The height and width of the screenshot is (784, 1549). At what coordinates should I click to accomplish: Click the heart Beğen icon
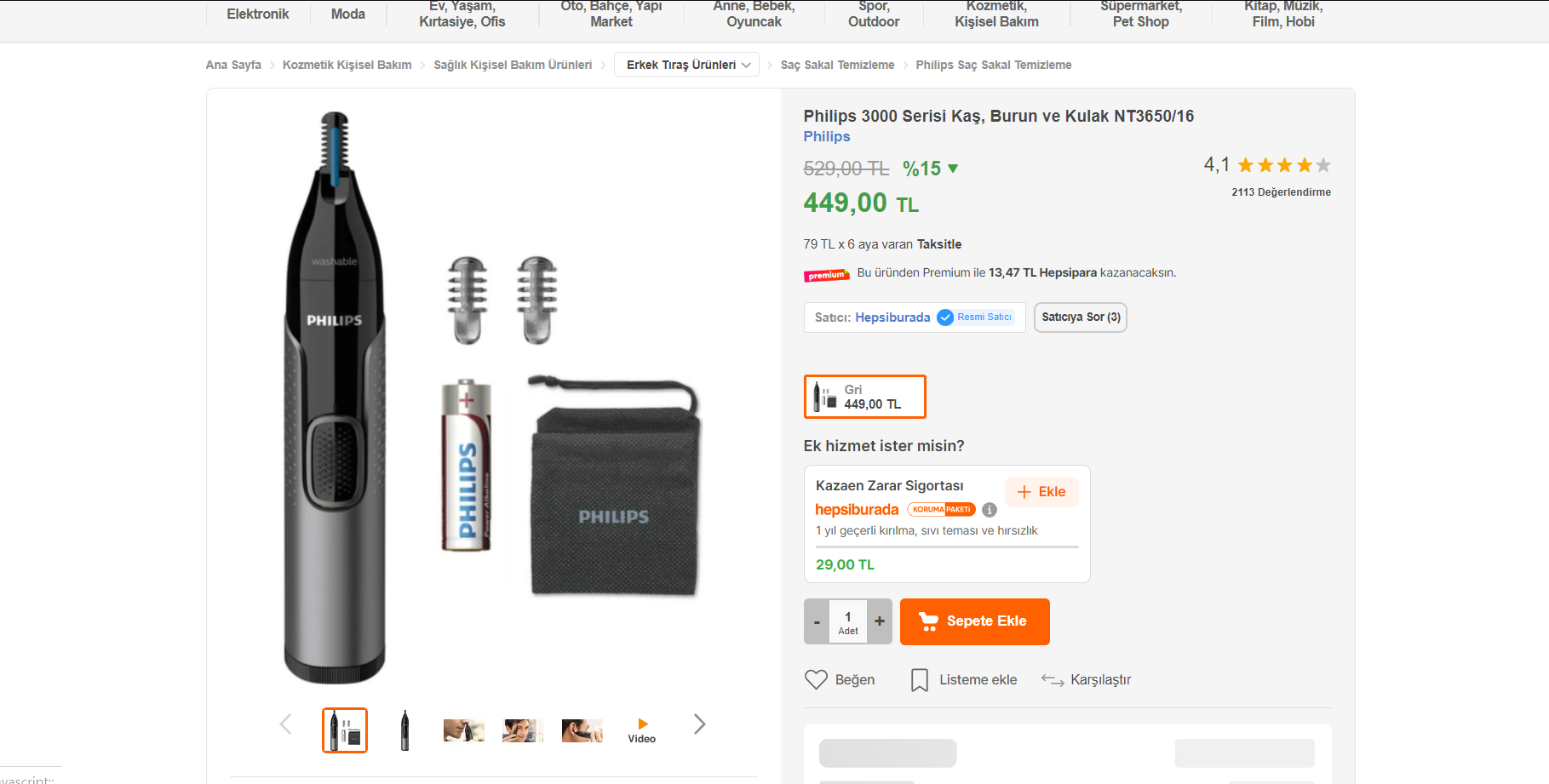click(x=816, y=679)
